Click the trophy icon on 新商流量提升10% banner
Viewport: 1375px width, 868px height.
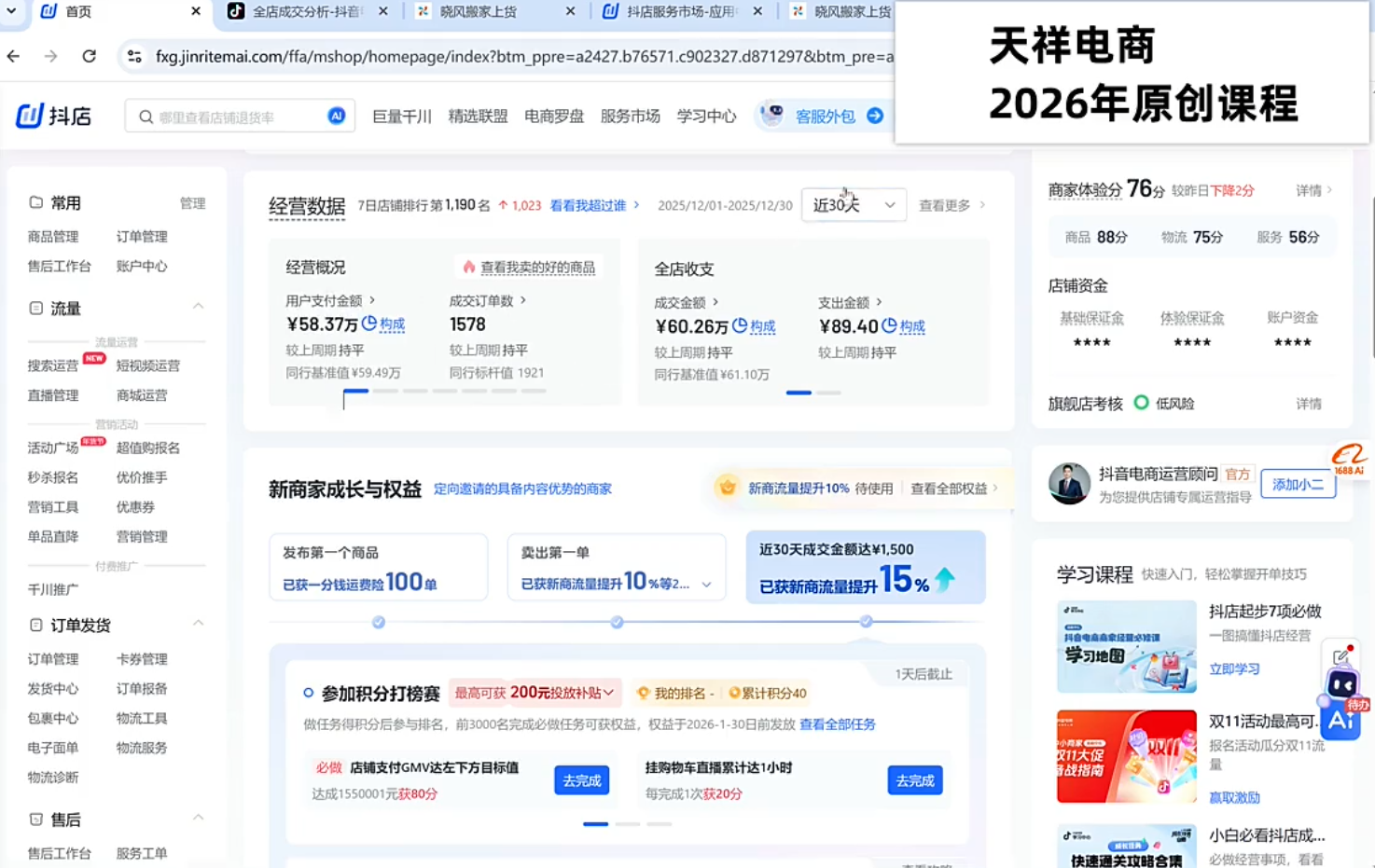point(727,486)
